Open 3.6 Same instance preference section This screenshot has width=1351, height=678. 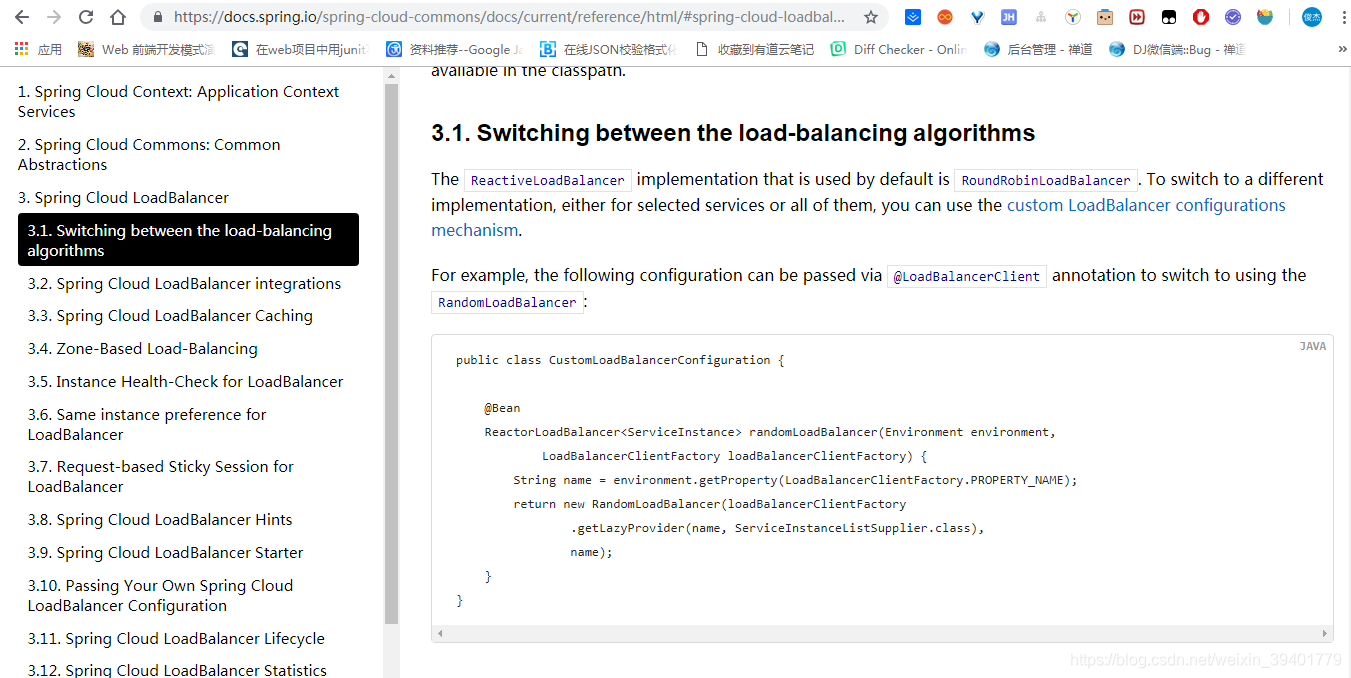pos(147,424)
